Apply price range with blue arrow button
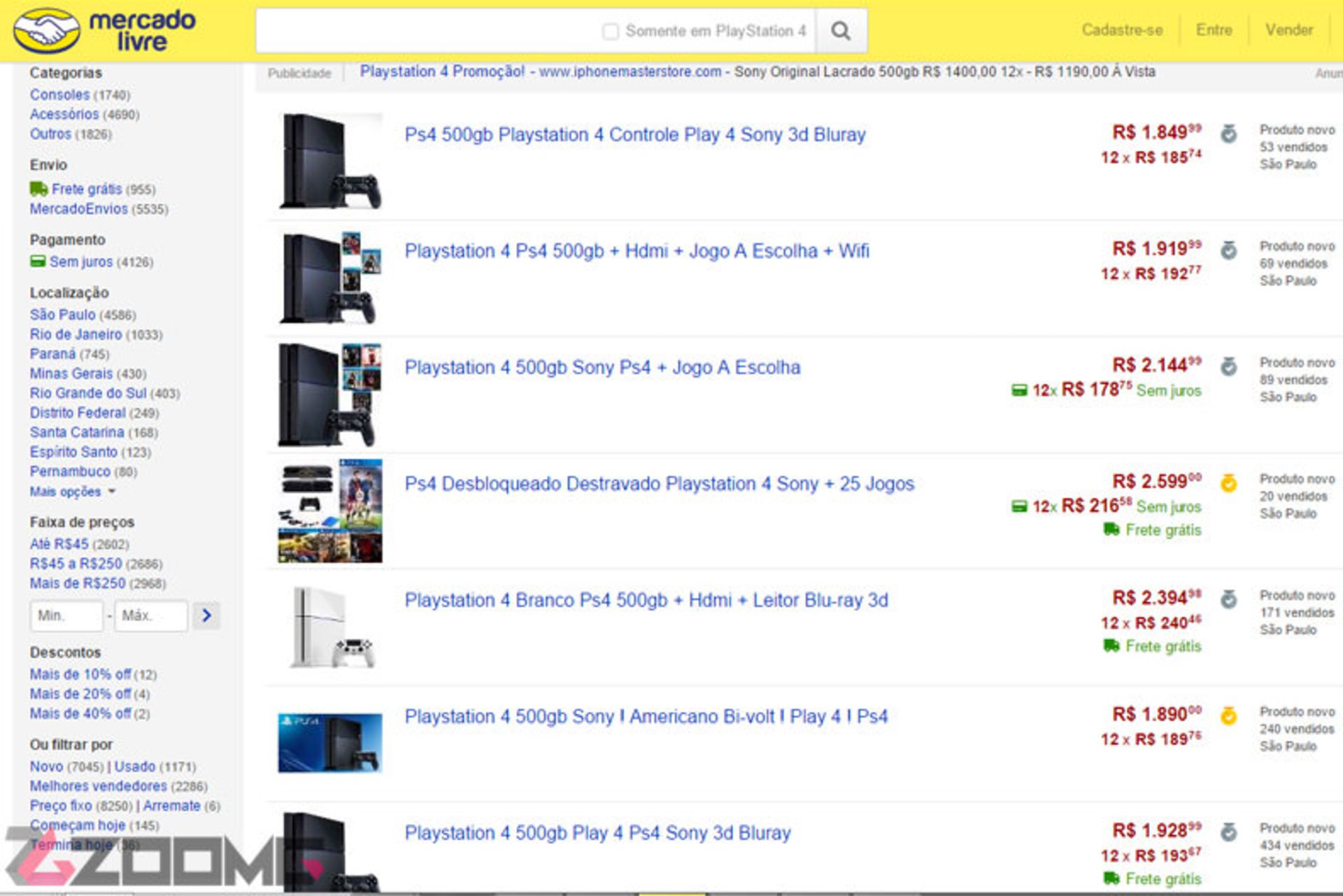This screenshot has height=896, width=1343. [x=206, y=616]
